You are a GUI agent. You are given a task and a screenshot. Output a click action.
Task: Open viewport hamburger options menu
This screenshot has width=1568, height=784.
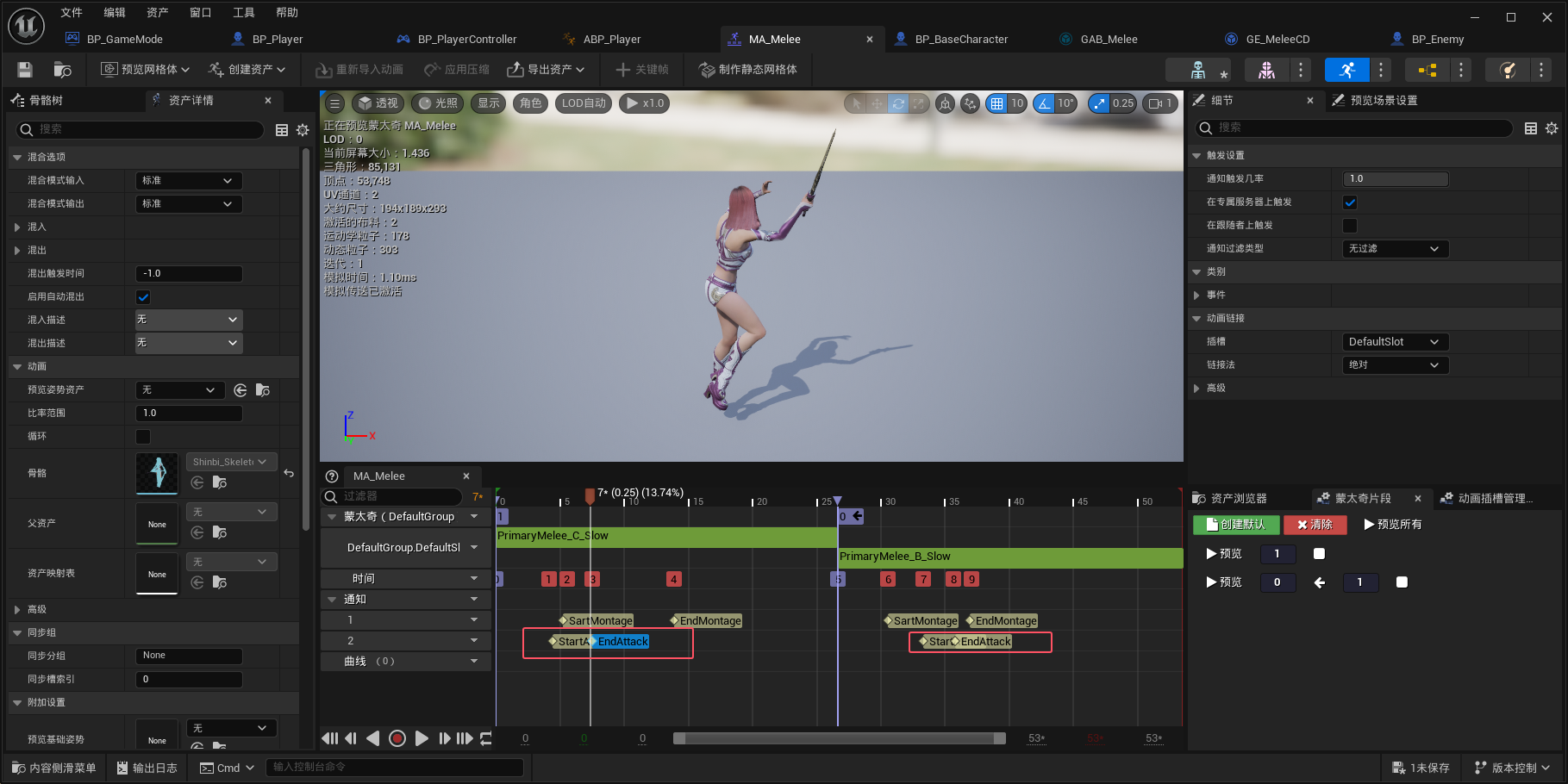coord(335,103)
